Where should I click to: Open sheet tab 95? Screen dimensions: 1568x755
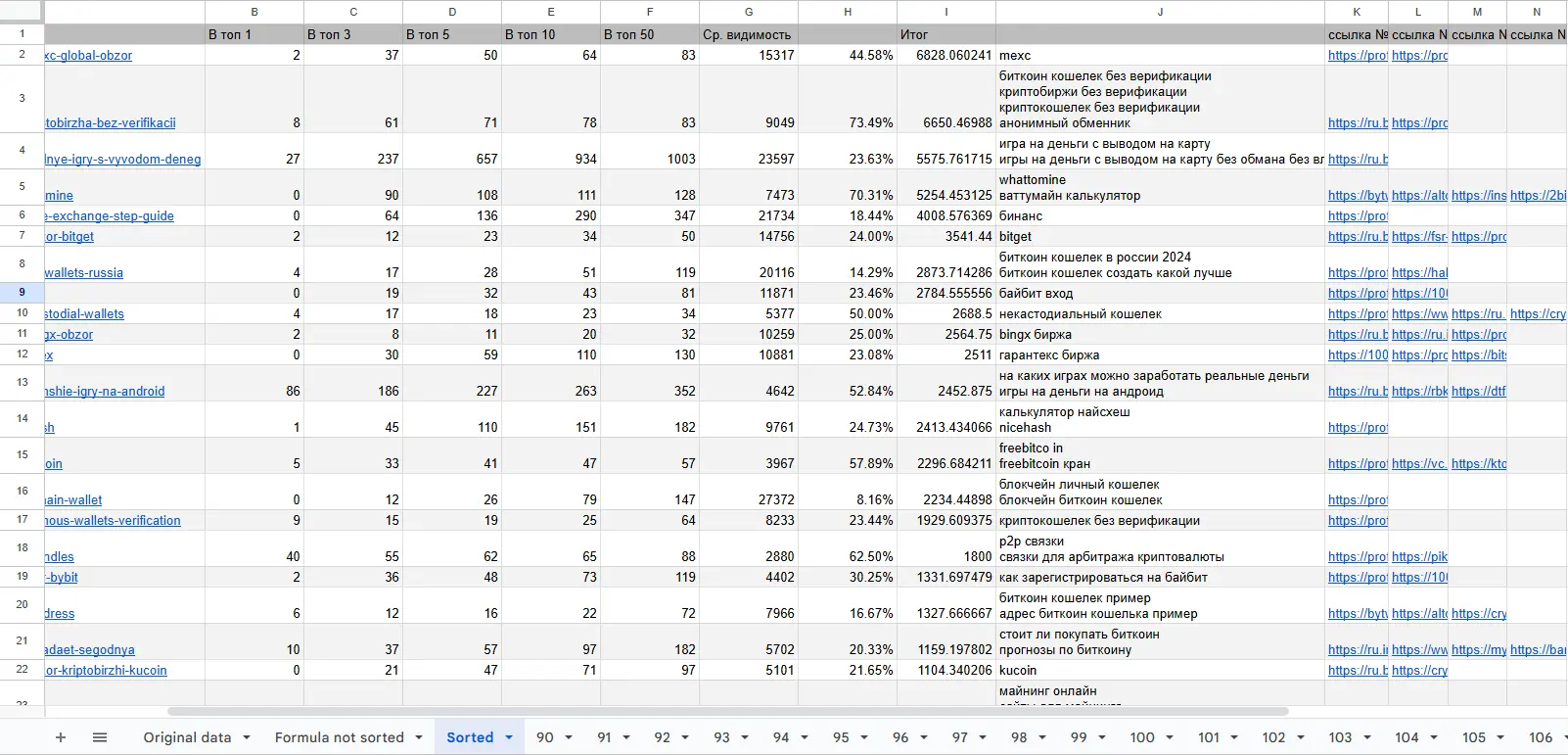pyautogui.click(x=841, y=737)
